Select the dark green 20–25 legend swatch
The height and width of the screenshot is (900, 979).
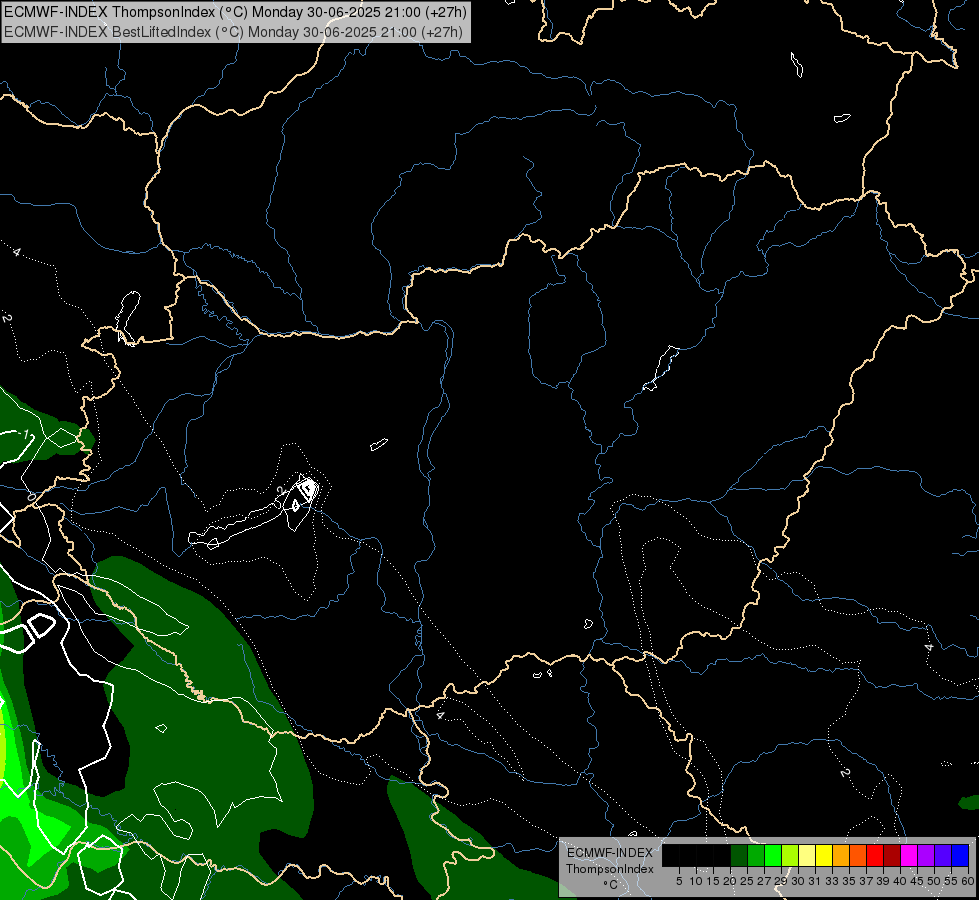point(739,855)
